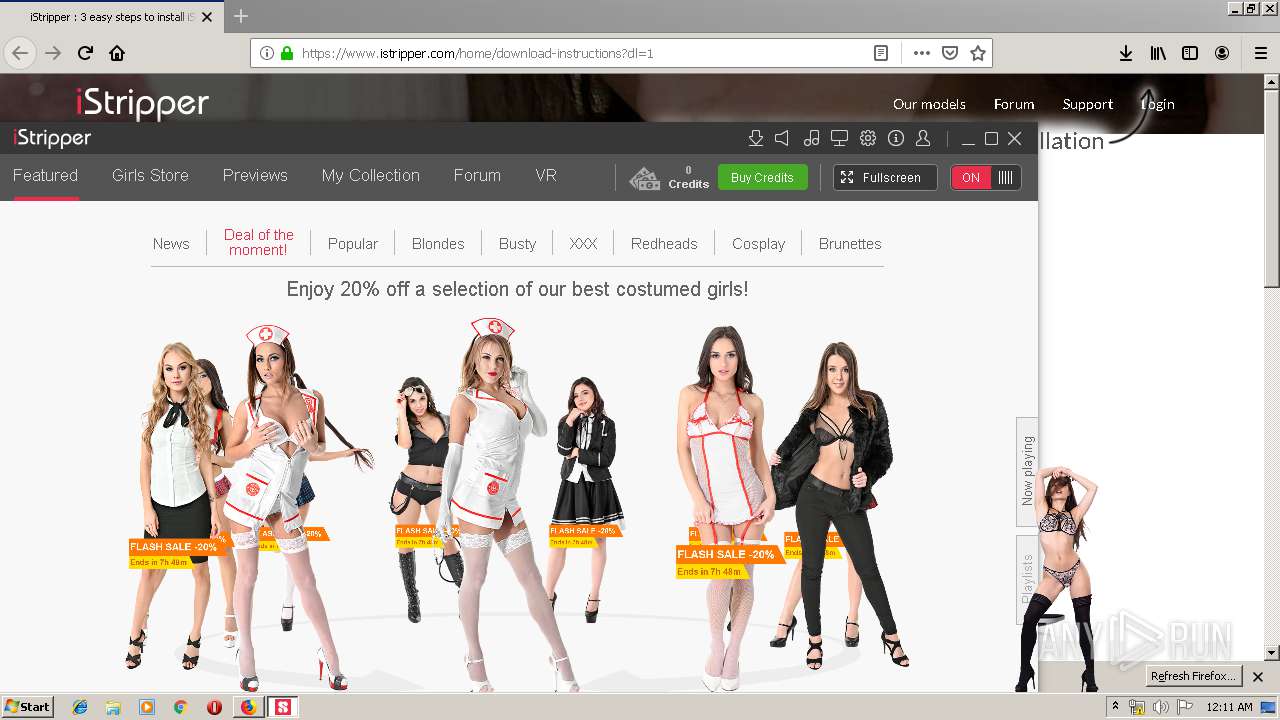The width and height of the screenshot is (1280, 720).
Task: Expand the Playlists side panel
Action: (1027, 580)
